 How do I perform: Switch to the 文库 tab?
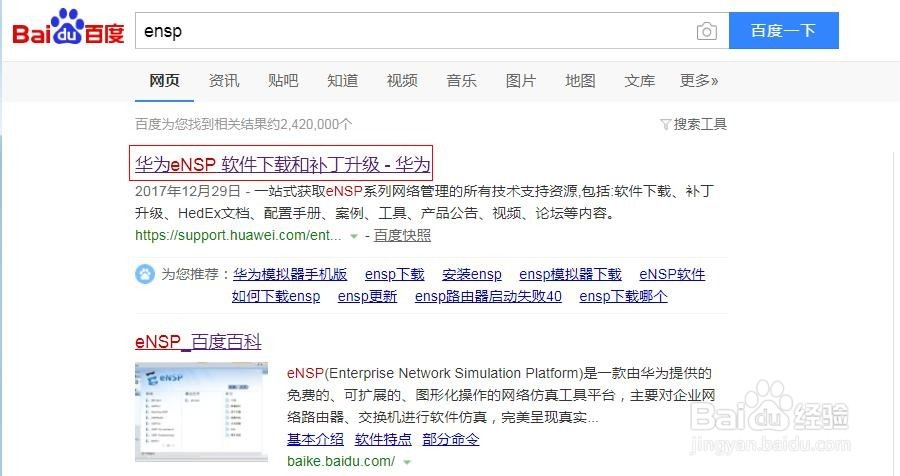pos(639,80)
